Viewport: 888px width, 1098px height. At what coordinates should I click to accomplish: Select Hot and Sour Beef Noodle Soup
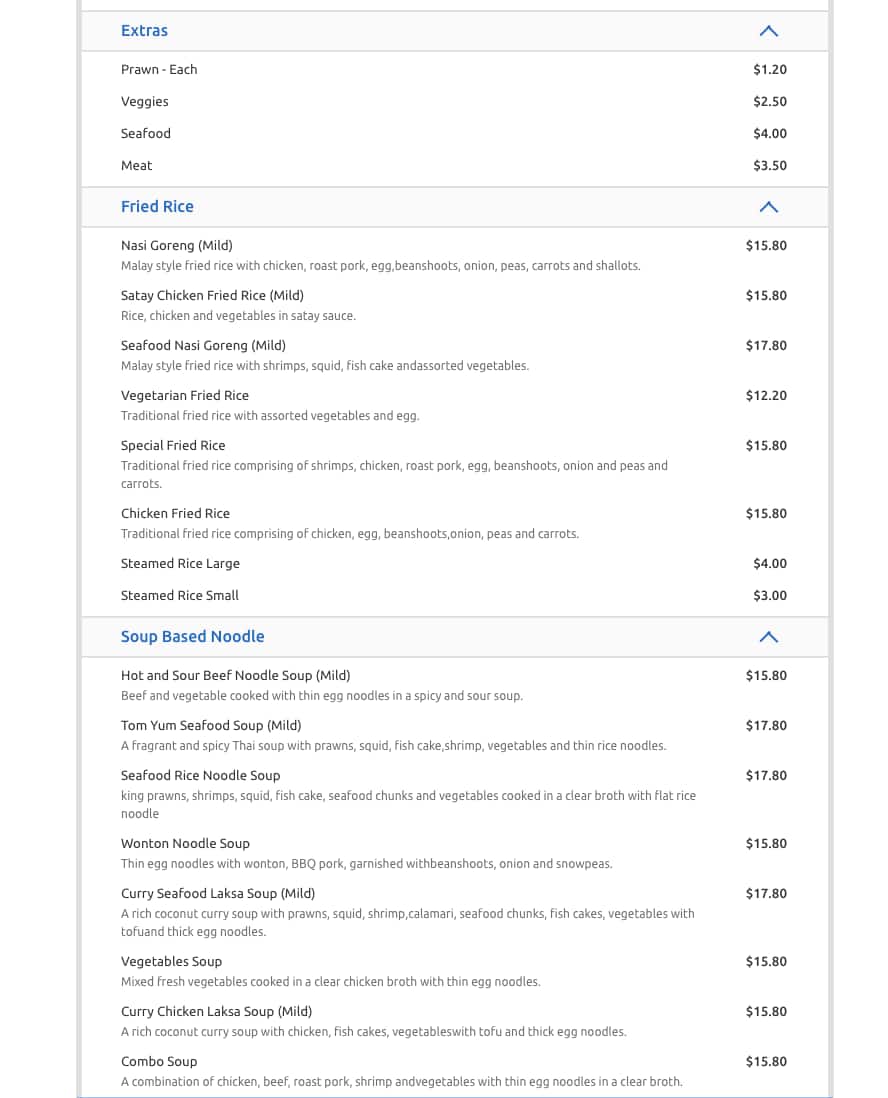(235, 675)
